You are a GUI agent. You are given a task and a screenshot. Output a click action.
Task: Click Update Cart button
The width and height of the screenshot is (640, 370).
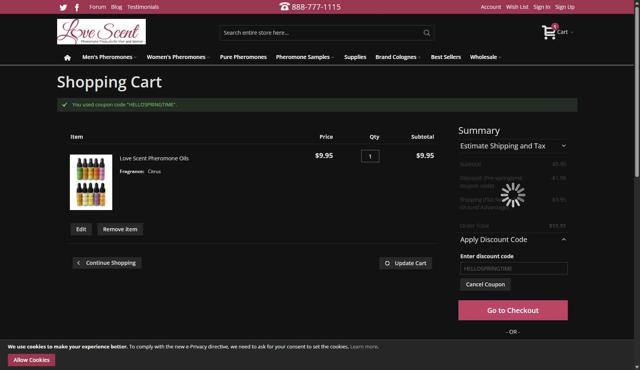pyautogui.click(x=405, y=264)
